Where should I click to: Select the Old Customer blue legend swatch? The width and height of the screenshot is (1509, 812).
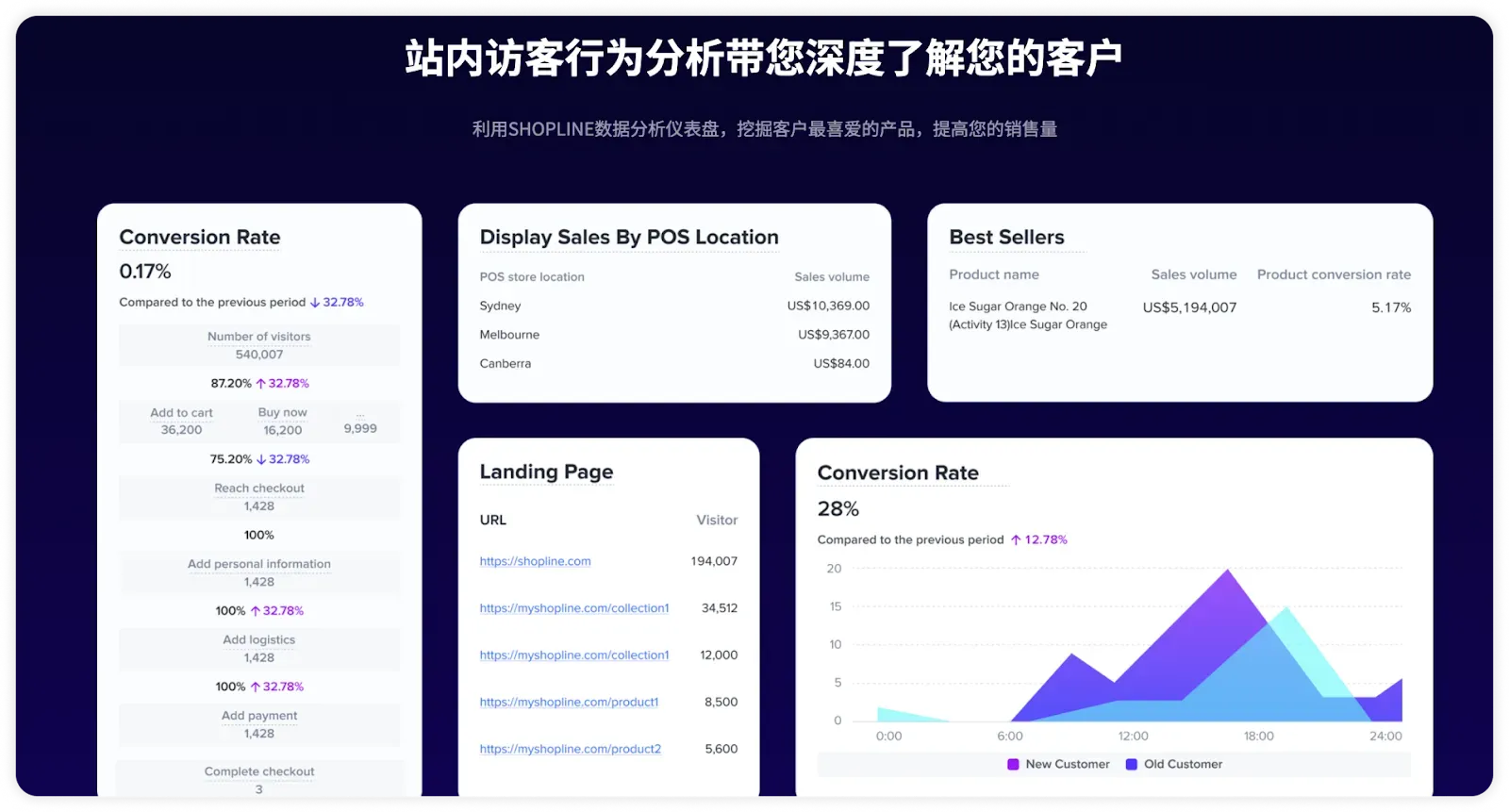pos(1132,764)
